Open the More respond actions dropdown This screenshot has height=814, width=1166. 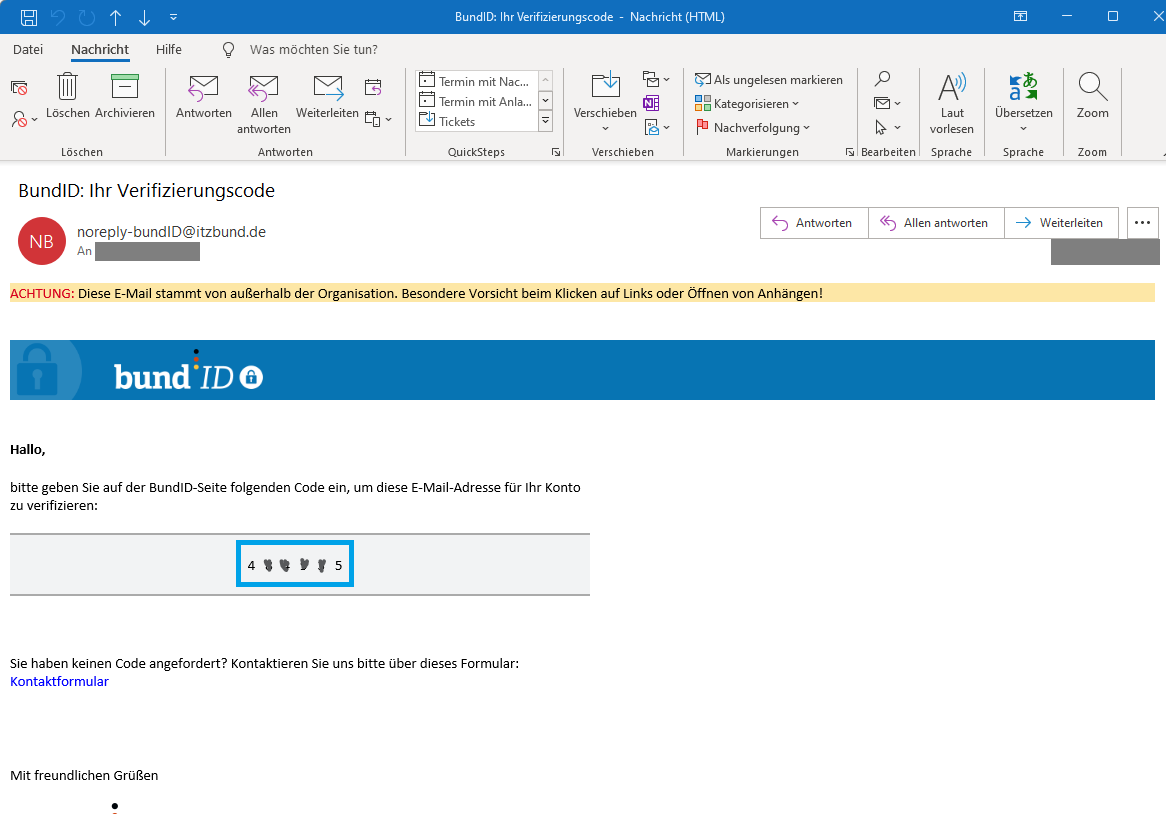tap(378, 119)
